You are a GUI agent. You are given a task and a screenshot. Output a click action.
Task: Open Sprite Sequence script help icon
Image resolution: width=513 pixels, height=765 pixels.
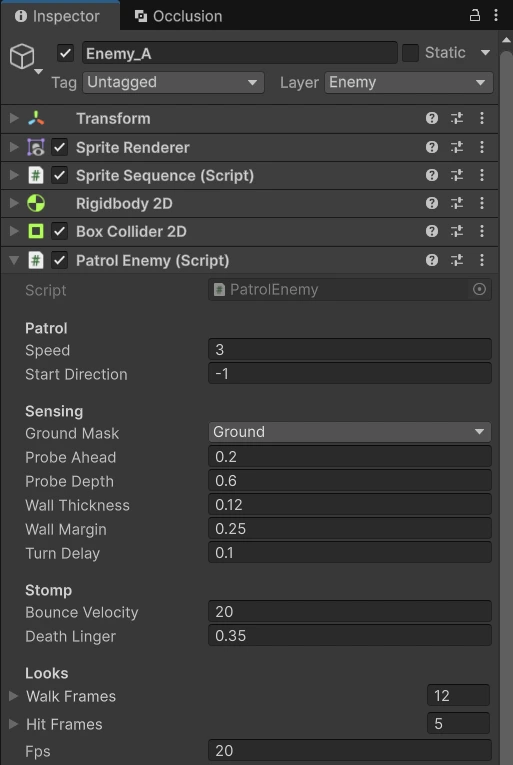[431, 175]
